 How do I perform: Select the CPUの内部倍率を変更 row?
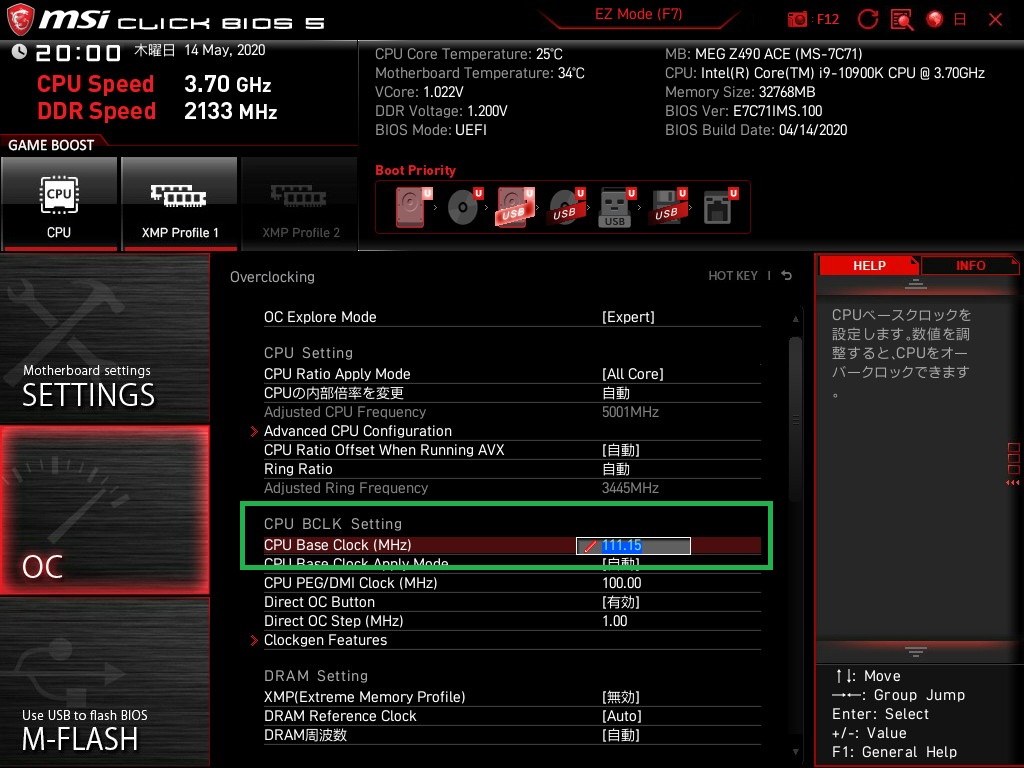(512, 392)
